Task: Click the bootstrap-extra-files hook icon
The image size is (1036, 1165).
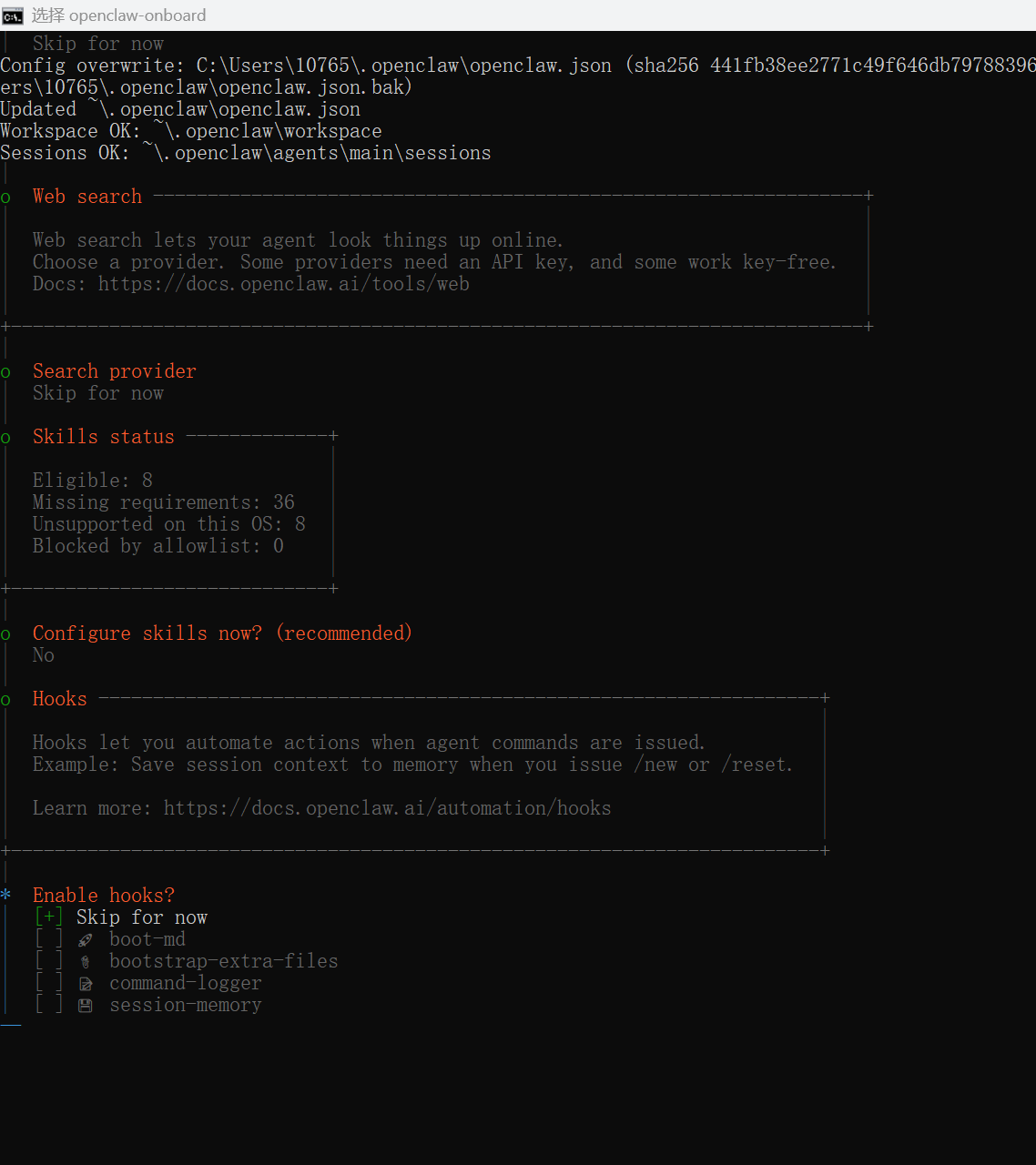Action: [86, 962]
